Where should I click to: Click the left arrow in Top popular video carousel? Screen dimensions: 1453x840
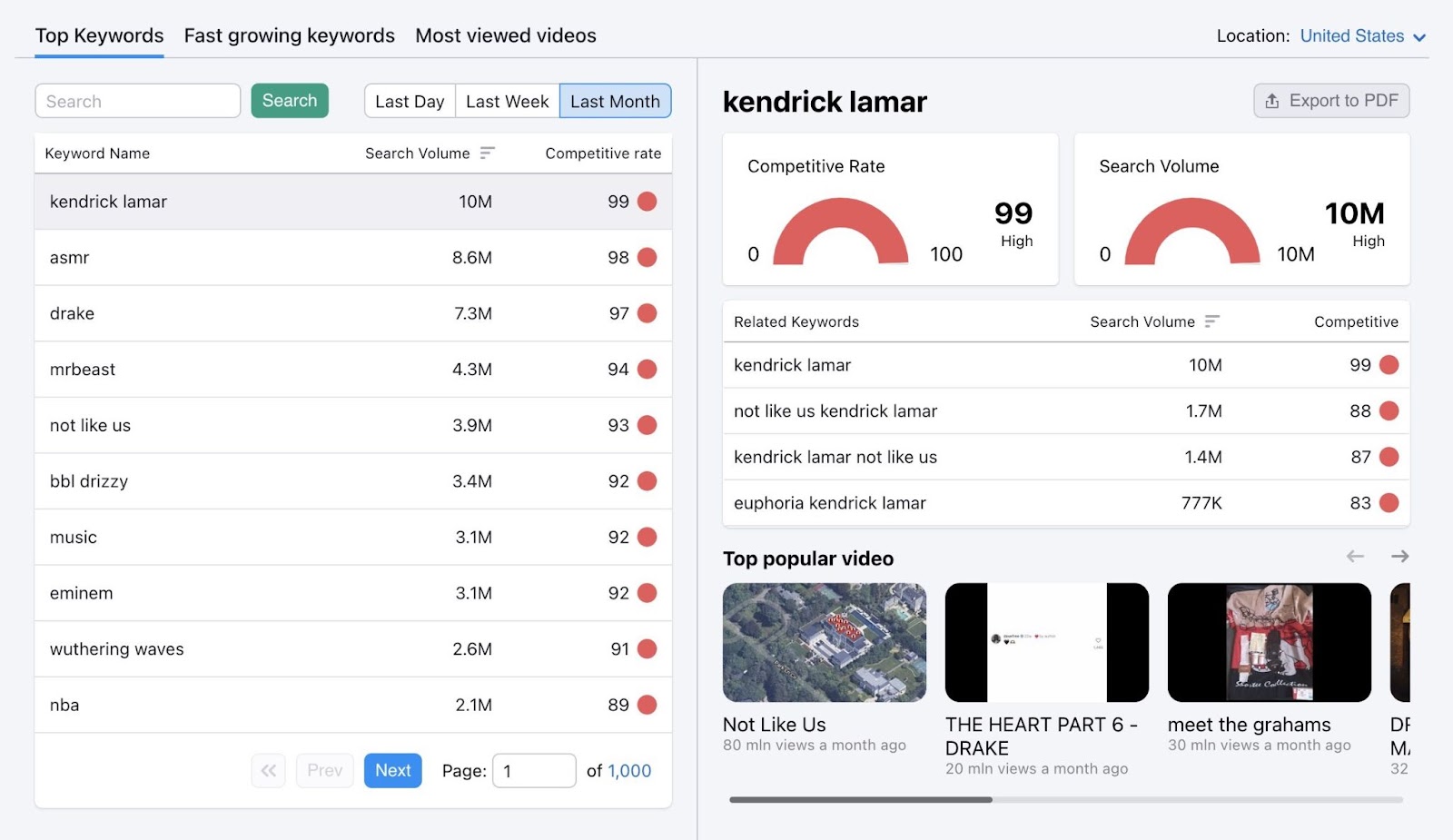point(1356,556)
